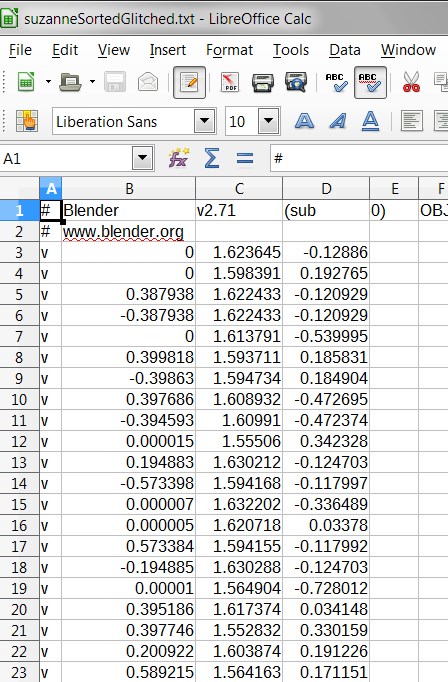Click the New spreadsheet icon
Image resolution: width=448 pixels, height=682 pixels.
(x=26, y=82)
